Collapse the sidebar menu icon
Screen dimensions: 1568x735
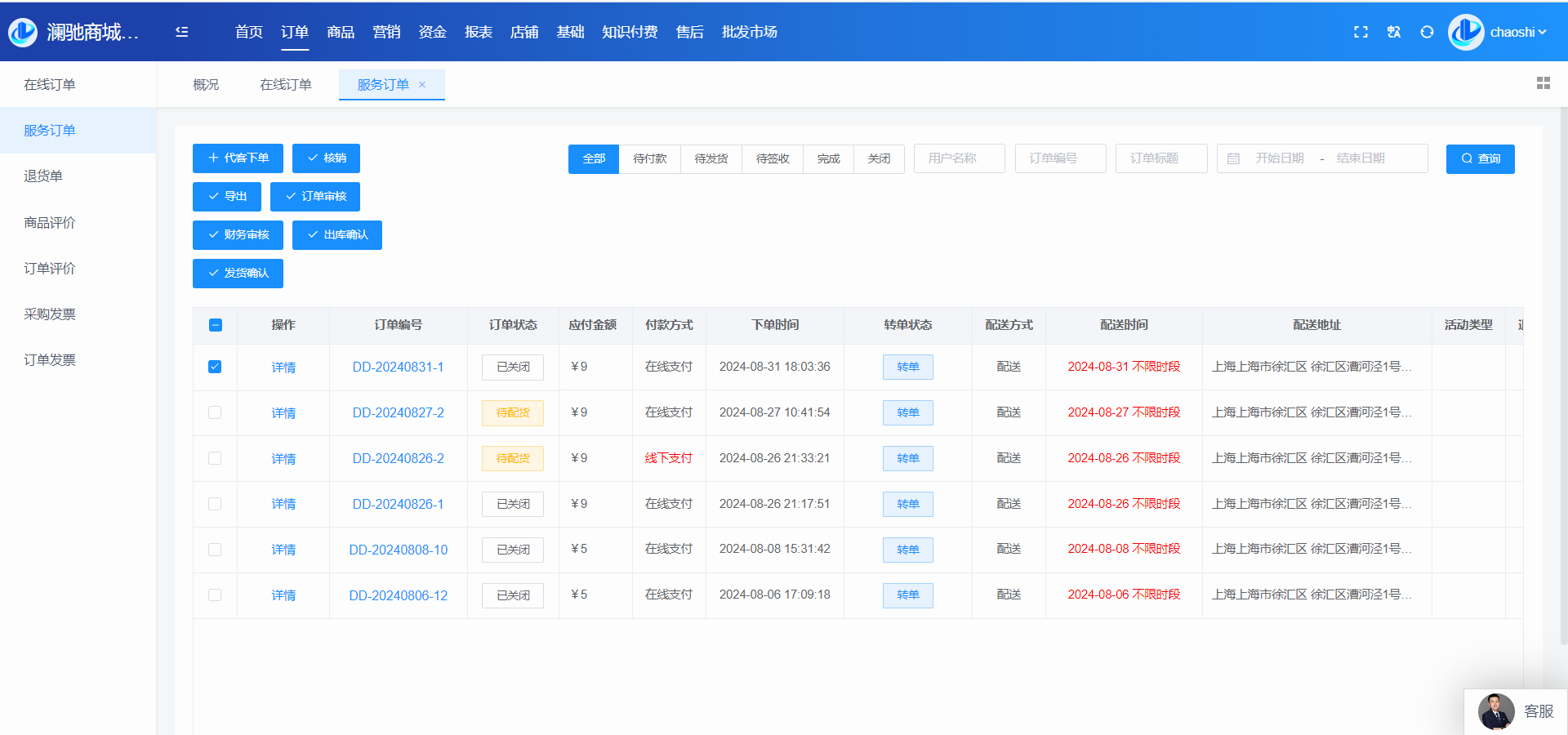(x=181, y=32)
